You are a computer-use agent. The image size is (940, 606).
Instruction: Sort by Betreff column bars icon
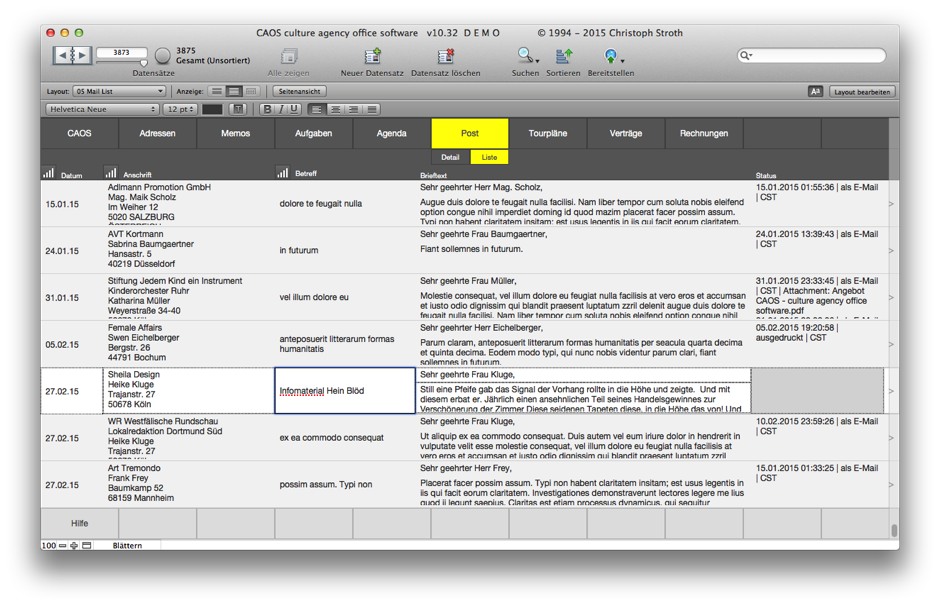tap(283, 173)
